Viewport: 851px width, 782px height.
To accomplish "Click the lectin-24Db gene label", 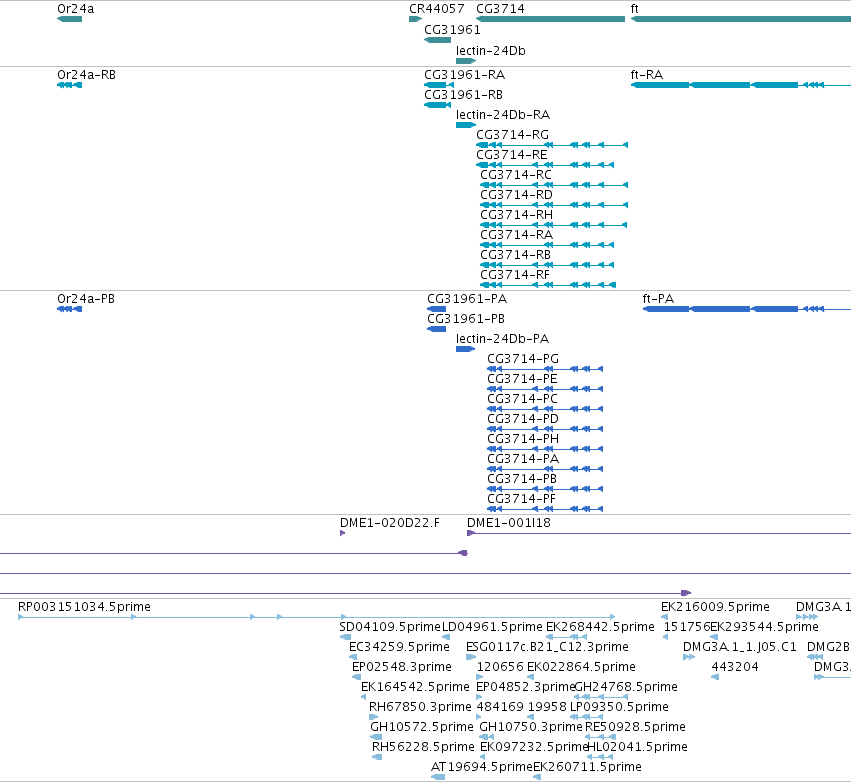I will coord(491,51).
